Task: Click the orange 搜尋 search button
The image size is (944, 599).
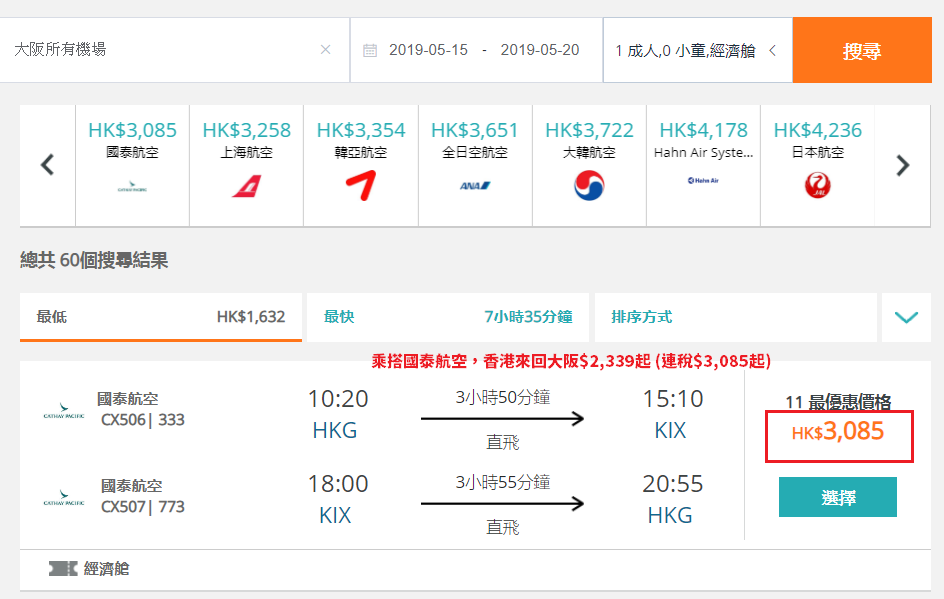Action: 862,50
